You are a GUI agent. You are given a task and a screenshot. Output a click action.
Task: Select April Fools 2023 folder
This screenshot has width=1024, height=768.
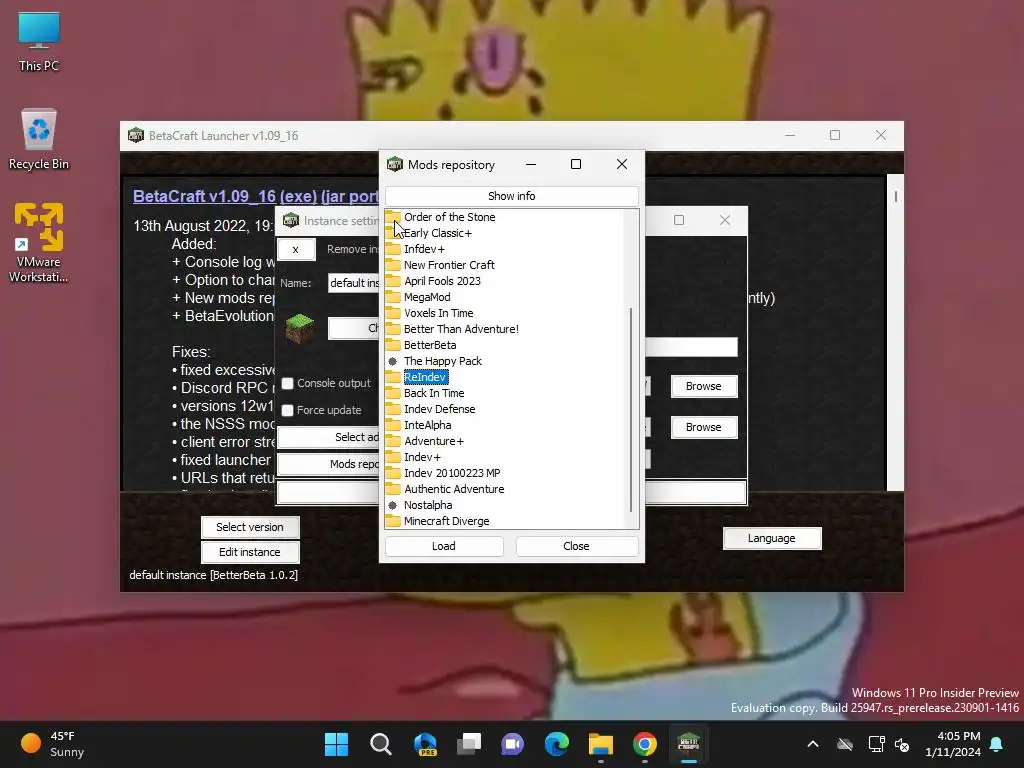coord(442,281)
